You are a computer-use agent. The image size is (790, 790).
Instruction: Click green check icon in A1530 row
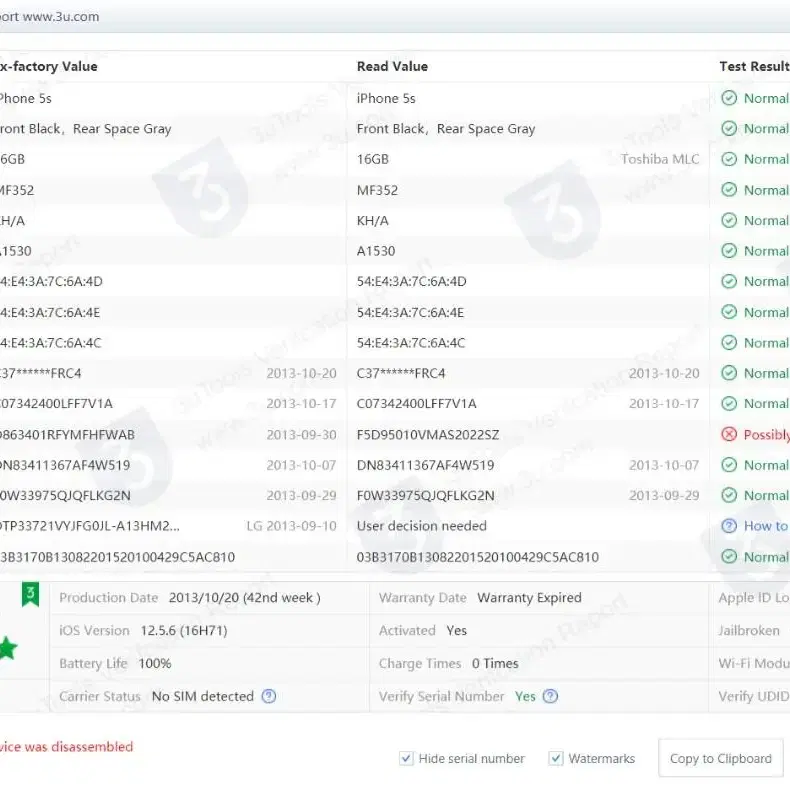(x=729, y=251)
